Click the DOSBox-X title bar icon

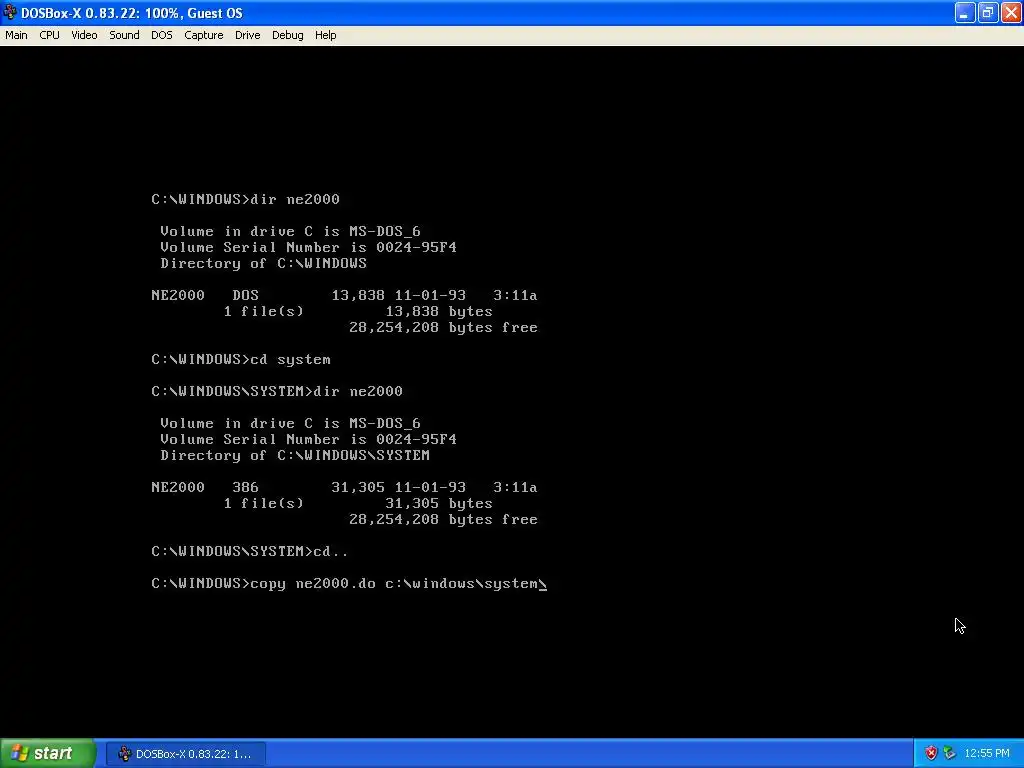(x=10, y=12)
